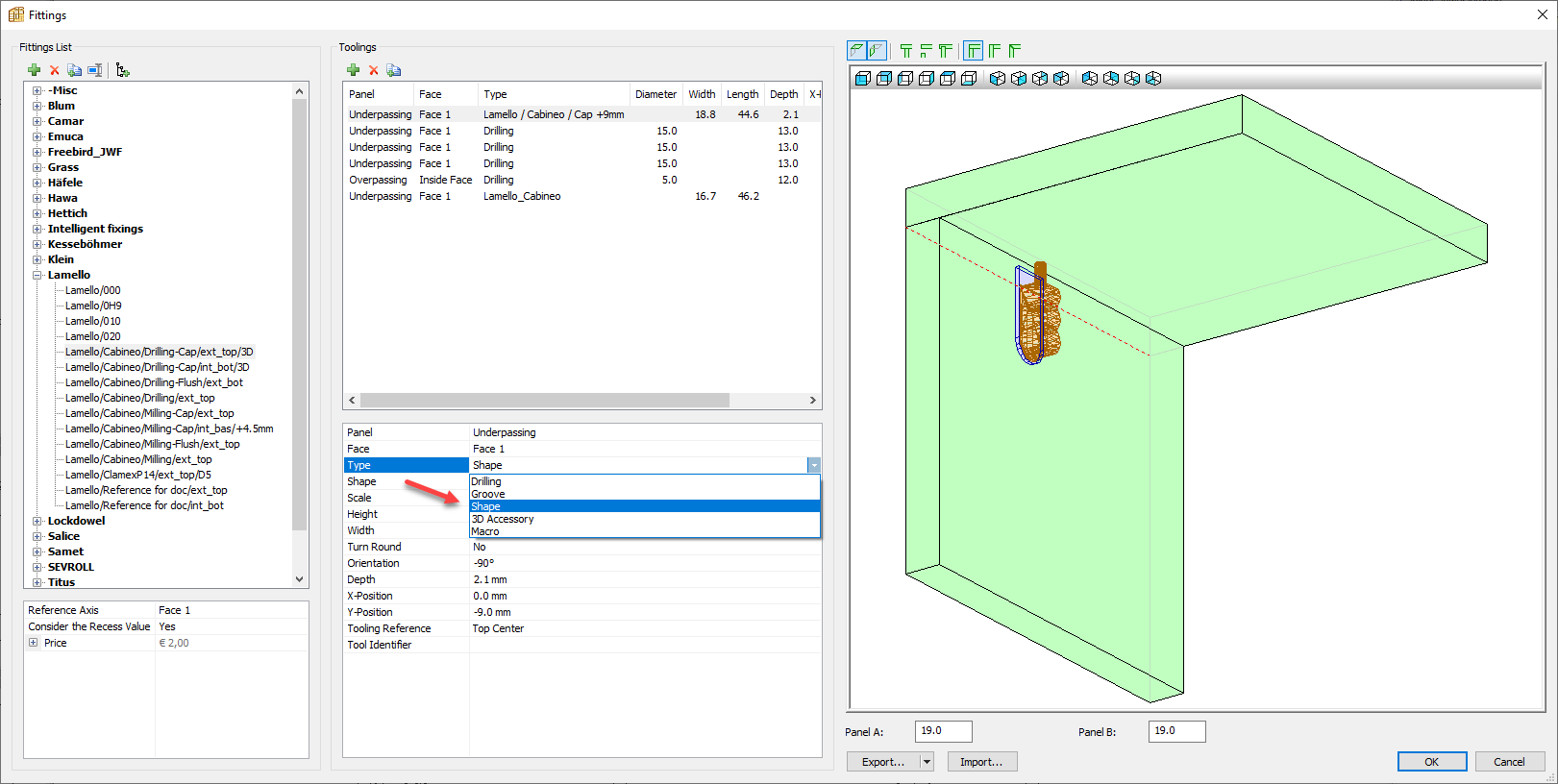Click the Toolings table horizontal scrollbar thumb
The image size is (1558, 784).
pos(545,400)
